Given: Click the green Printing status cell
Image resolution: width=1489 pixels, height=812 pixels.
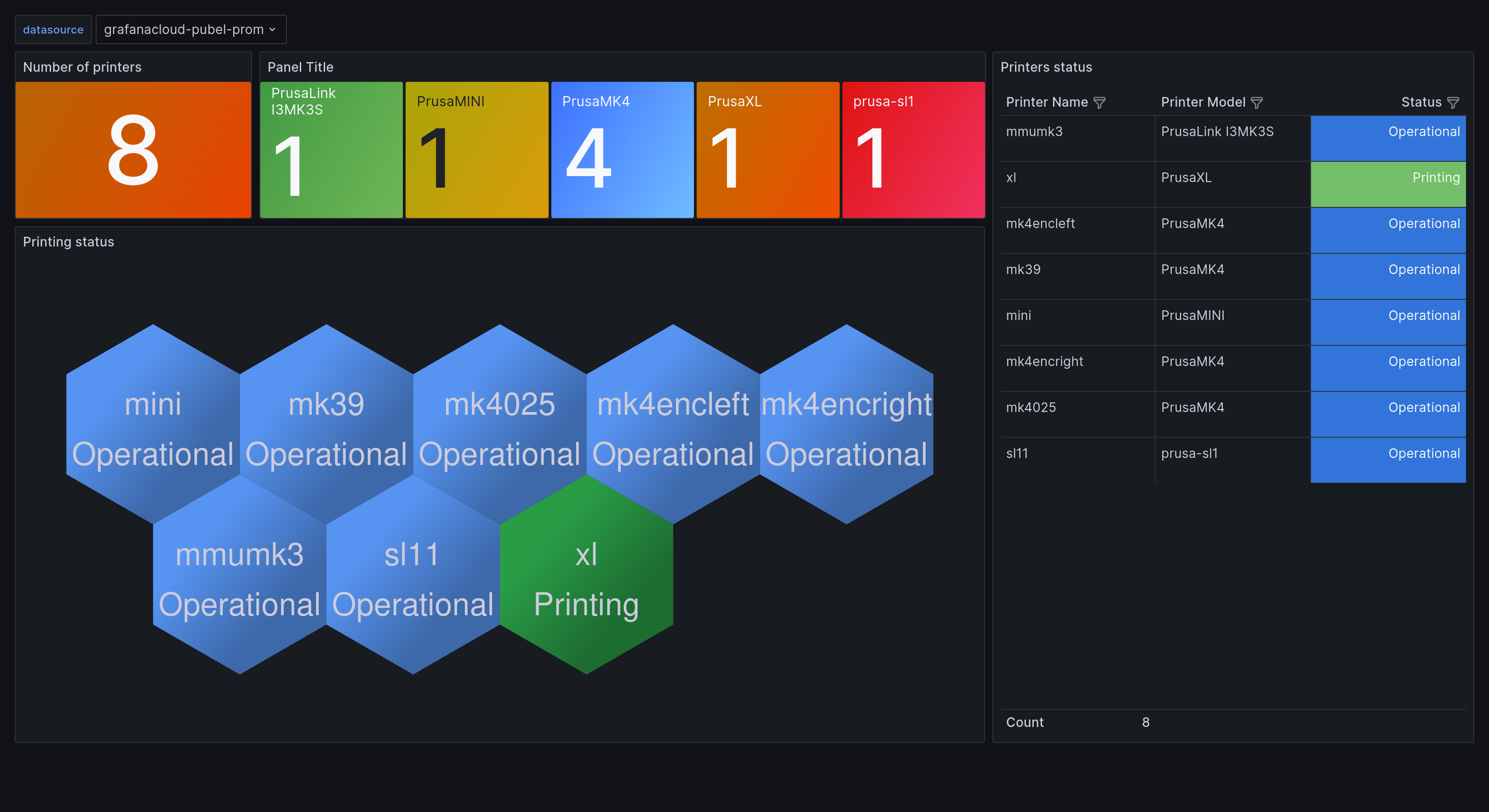Looking at the screenshot, I should [1388, 184].
